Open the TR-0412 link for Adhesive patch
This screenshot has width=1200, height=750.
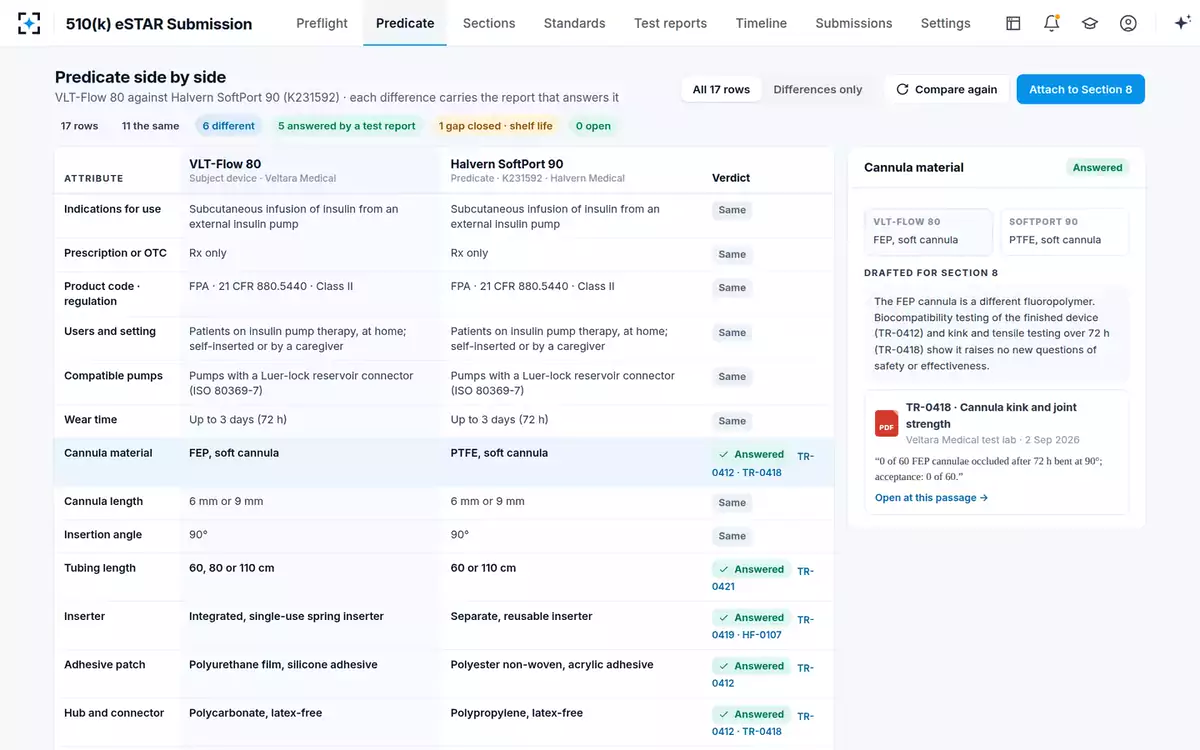click(763, 675)
